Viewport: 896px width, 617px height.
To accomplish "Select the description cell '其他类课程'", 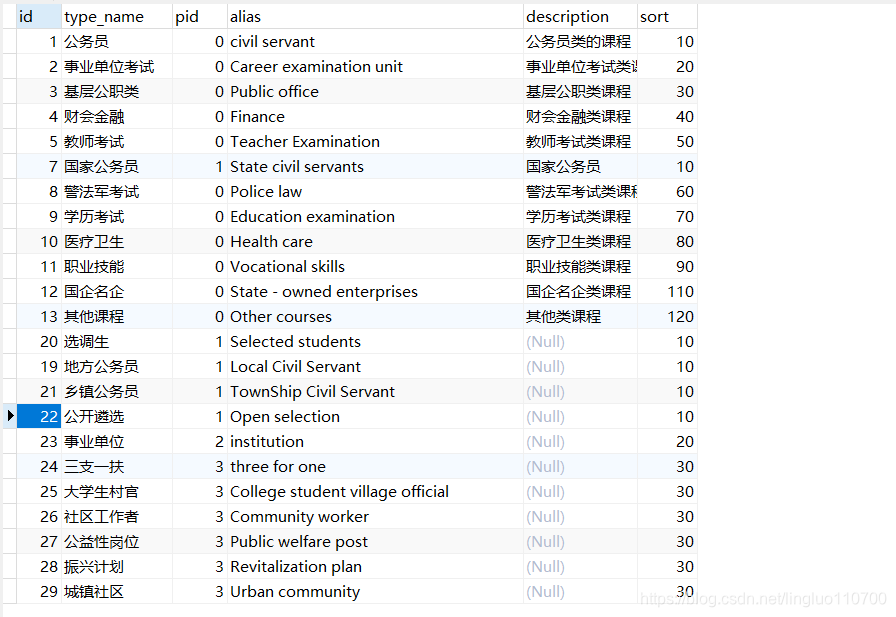I will (x=580, y=316).
